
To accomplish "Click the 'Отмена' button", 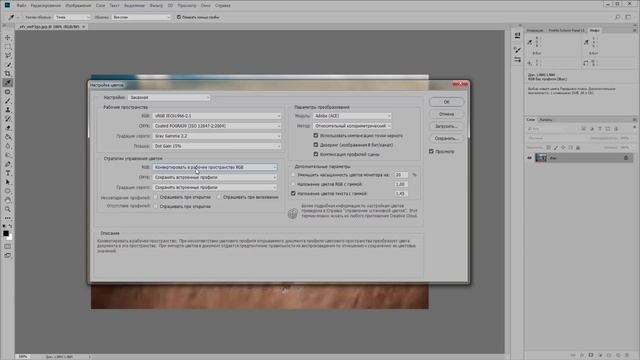I will 446,114.
